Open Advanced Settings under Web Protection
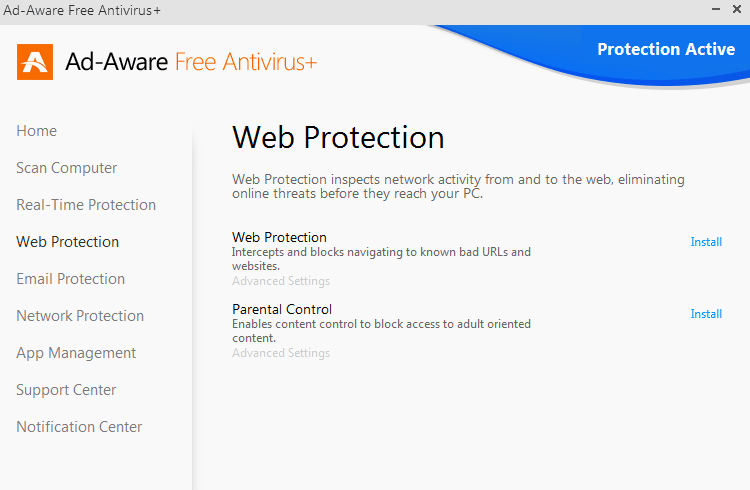 pyautogui.click(x=281, y=281)
